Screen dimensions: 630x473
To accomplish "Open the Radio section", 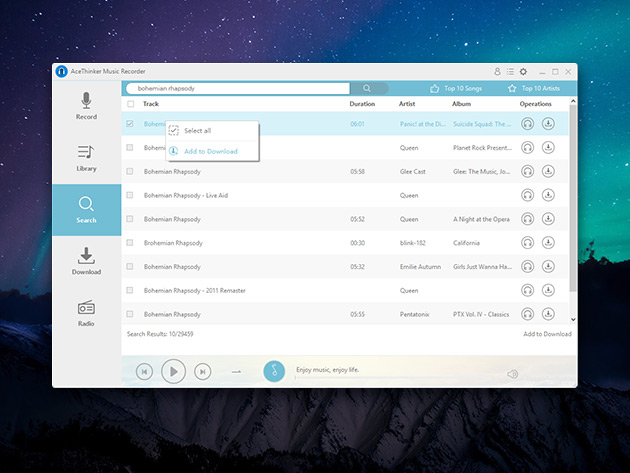I will click(x=86, y=313).
